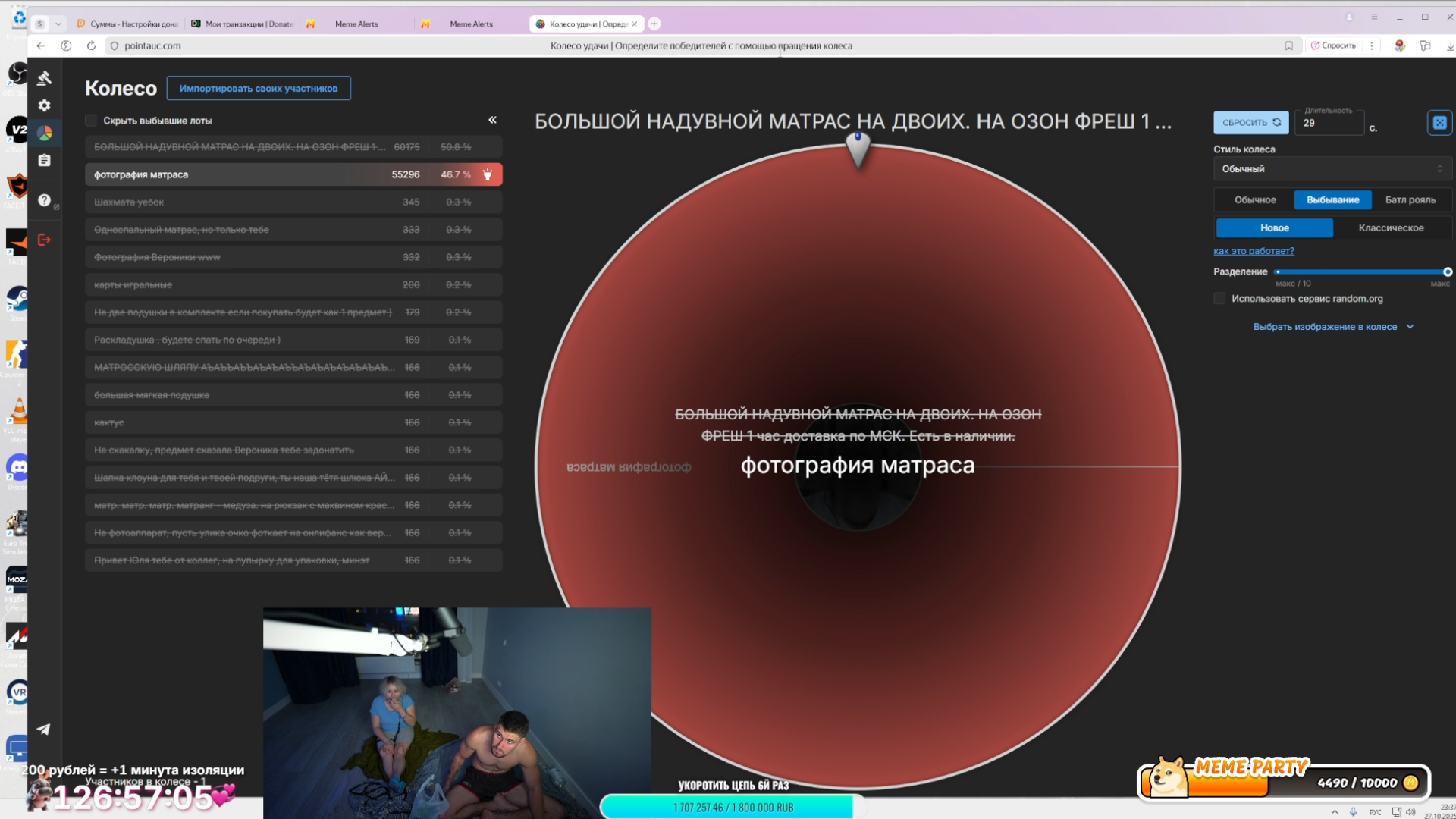Collapse lot list with double chevron

point(492,120)
